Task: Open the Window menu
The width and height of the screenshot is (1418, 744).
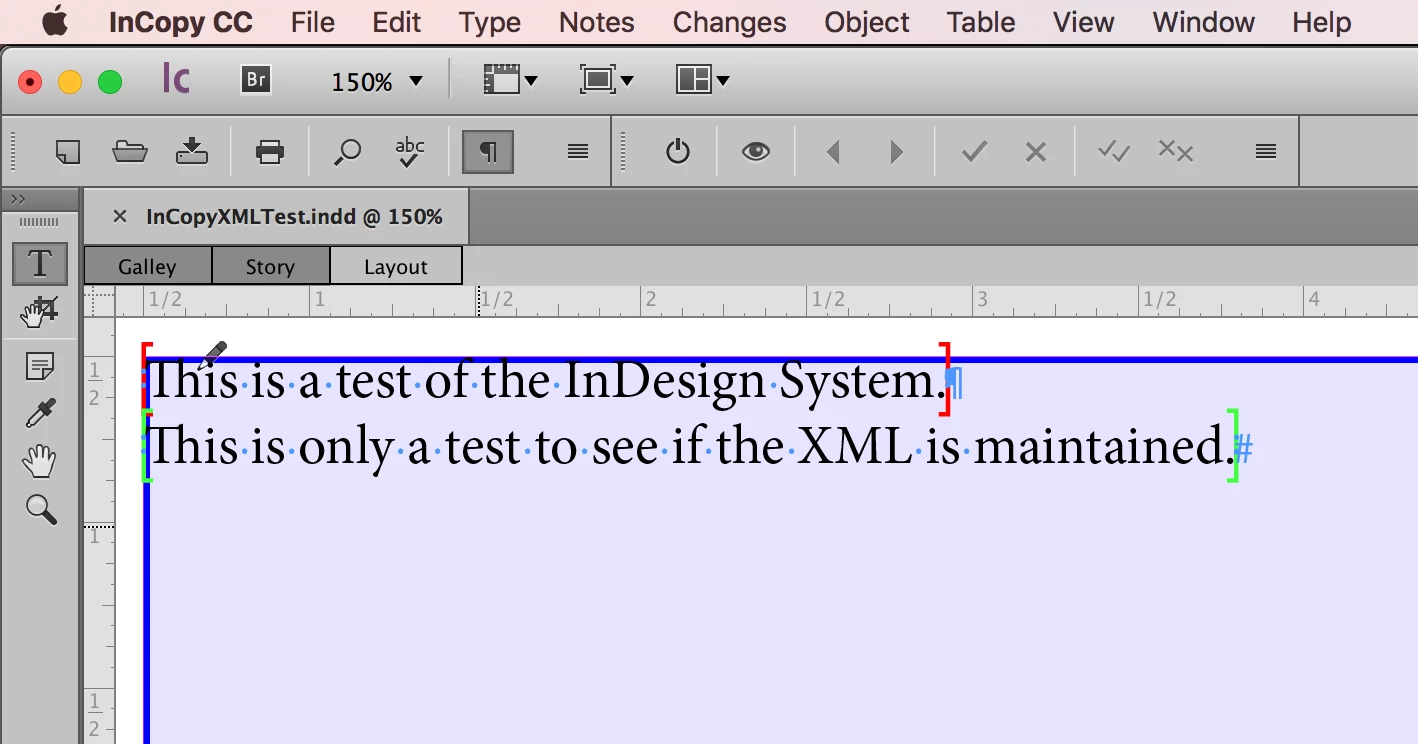Action: click(1204, 22)
